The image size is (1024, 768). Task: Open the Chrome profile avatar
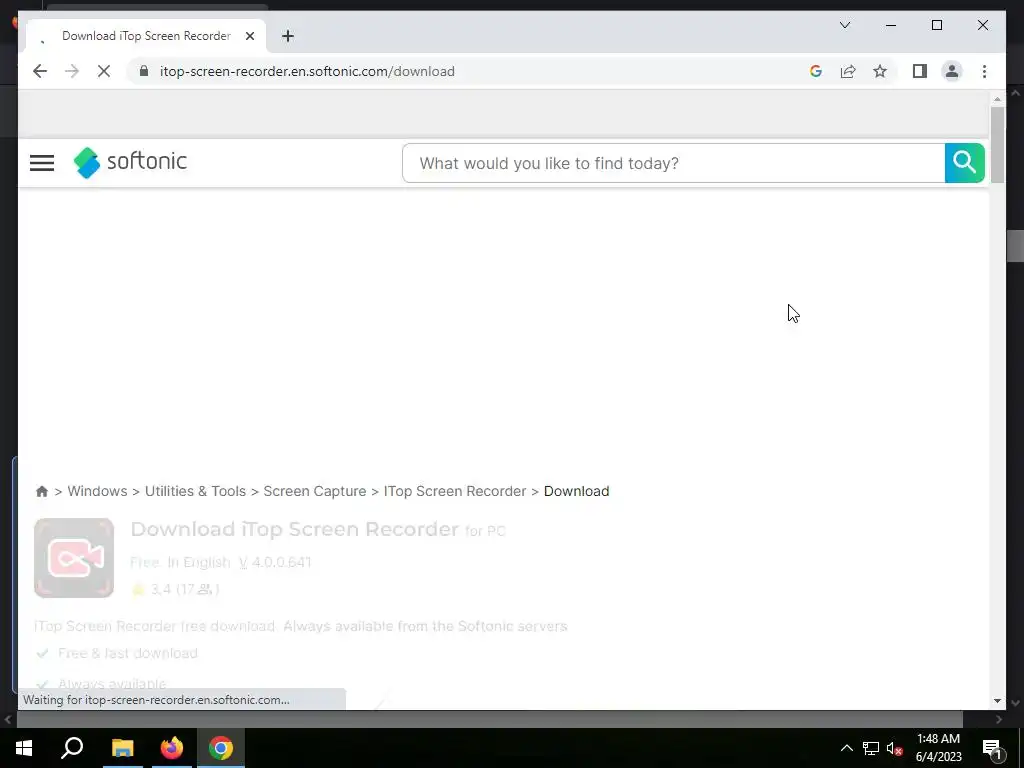[952, 71]
